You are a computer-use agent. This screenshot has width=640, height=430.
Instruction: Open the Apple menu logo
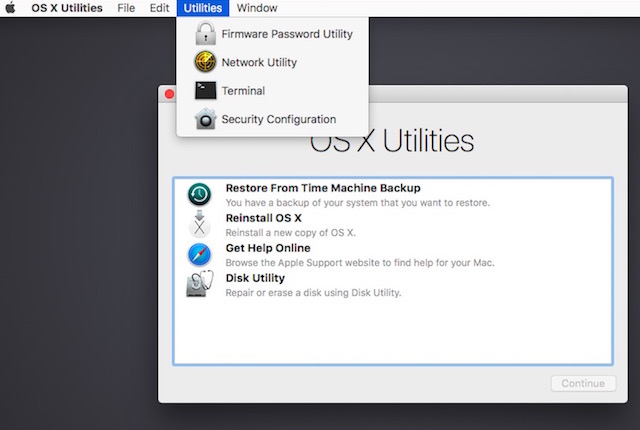[x=11, y=8]
